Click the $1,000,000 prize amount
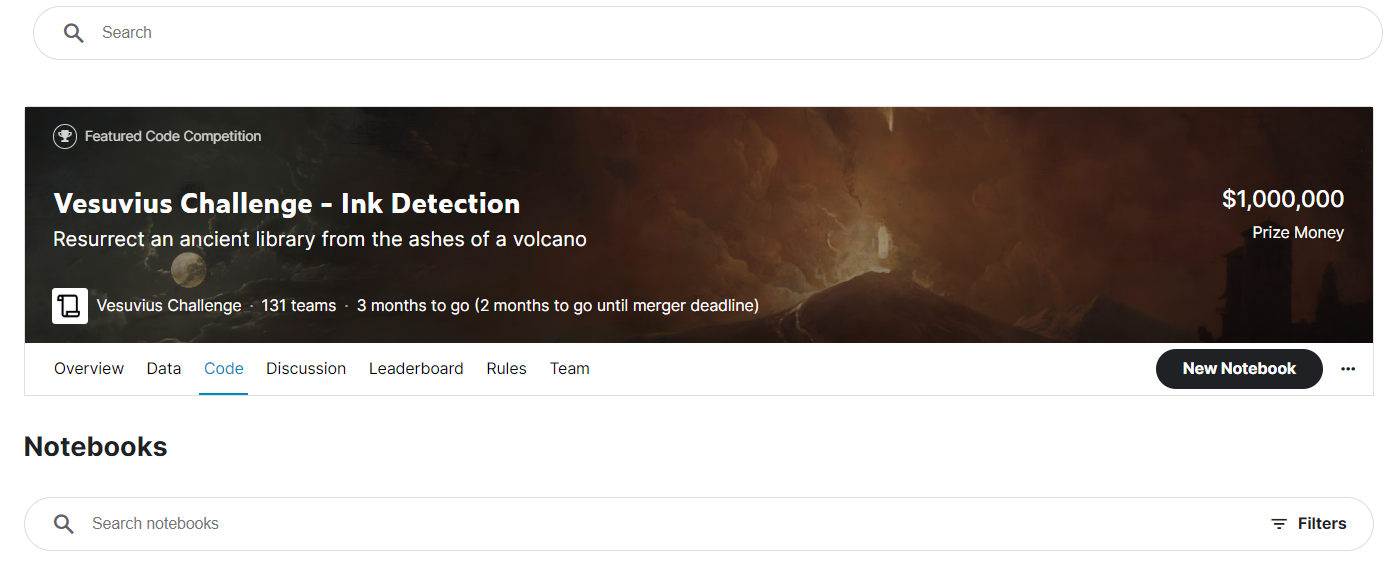 click(x=1283, y=199)
